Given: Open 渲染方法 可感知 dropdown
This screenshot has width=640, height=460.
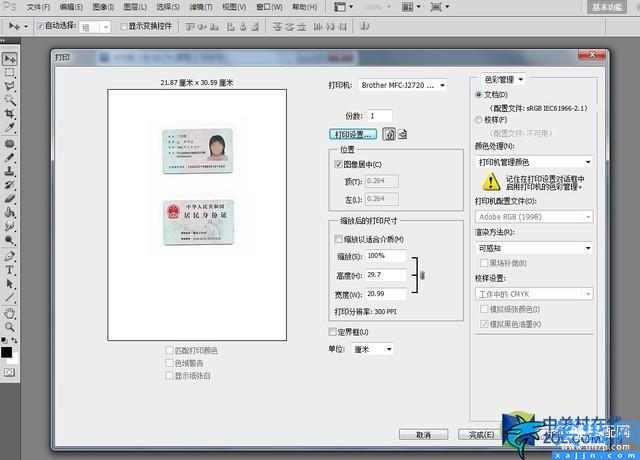Looking at the screenshot, I should click(534, 248).
